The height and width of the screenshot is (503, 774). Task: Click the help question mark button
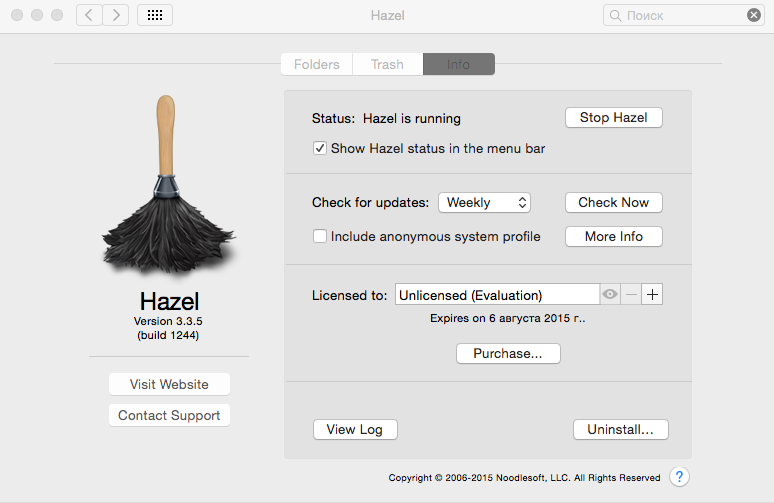click(679, 477)
